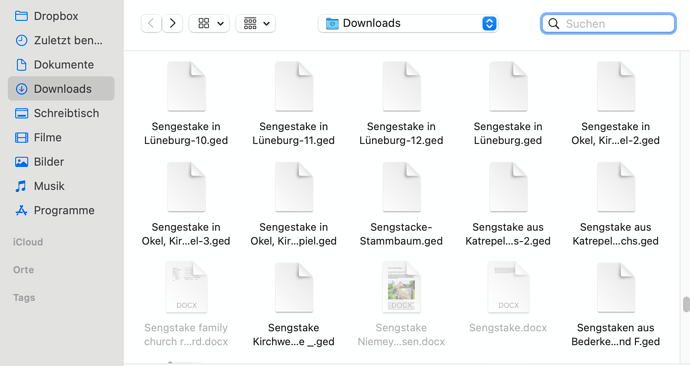
Task: Click the Orte sidebar section header
Action: point(23,270)
